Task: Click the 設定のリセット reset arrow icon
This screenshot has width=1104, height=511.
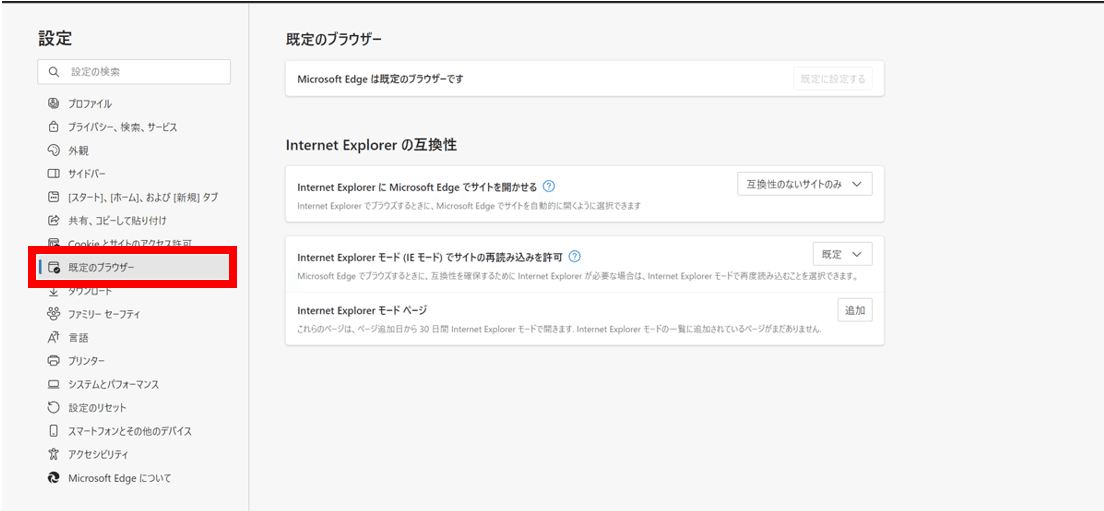Action: point(53,408)
